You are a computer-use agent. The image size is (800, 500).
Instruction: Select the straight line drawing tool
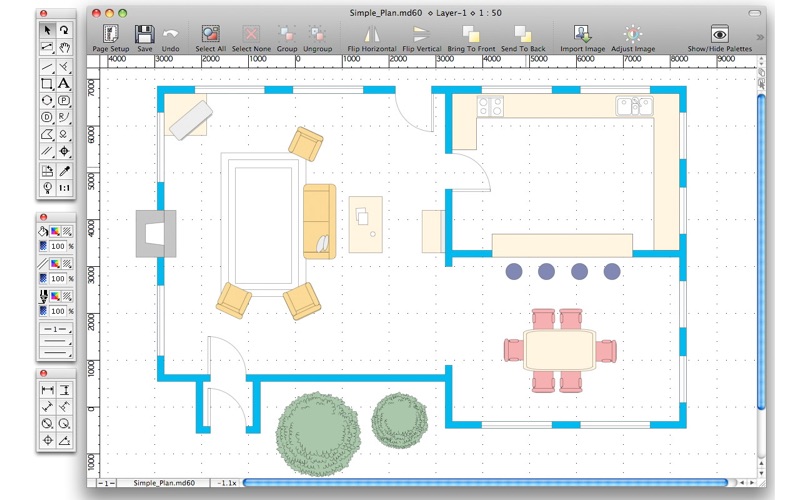click(47, 67)
